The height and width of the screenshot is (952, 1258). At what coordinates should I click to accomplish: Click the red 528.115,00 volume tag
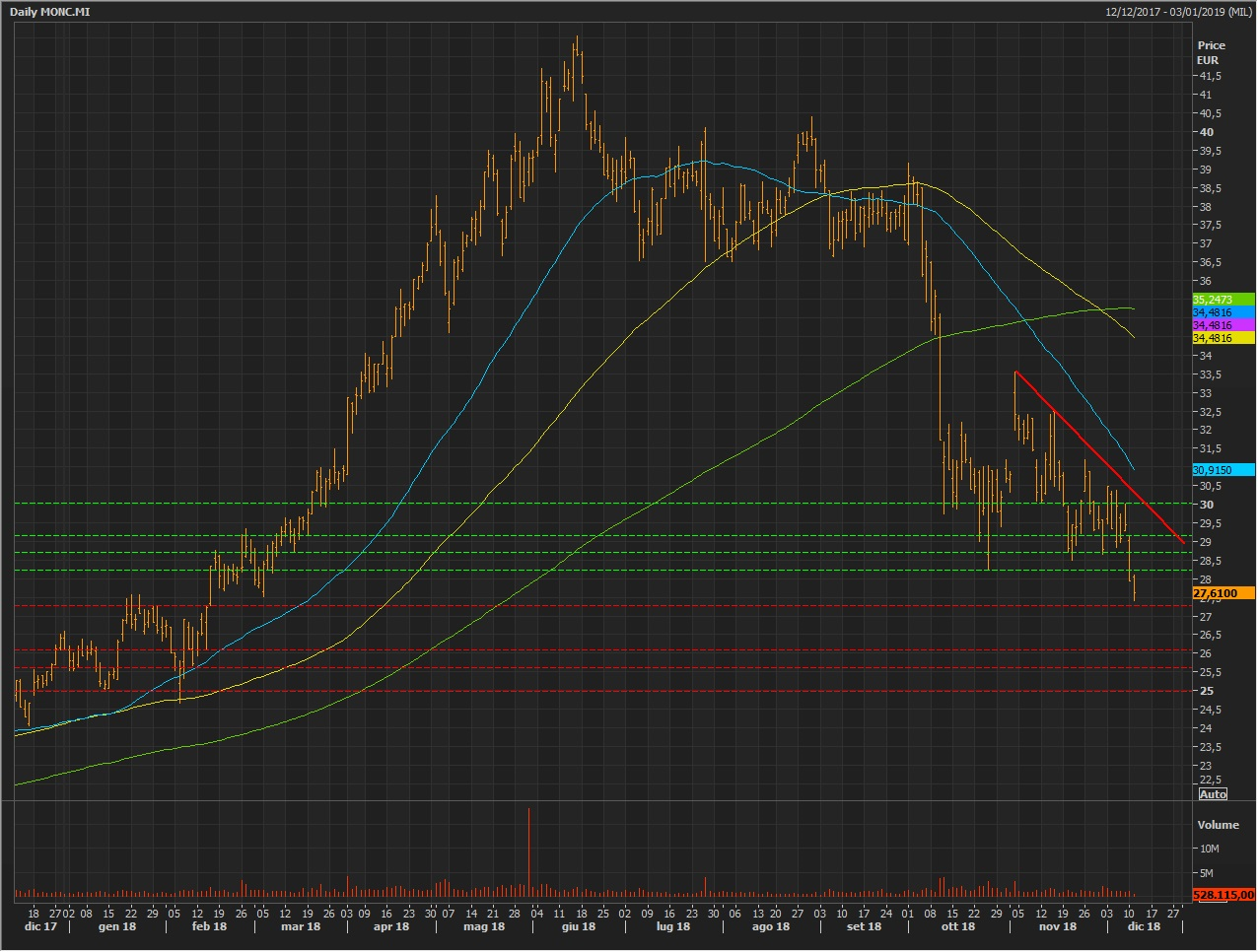pos(1223,895)
